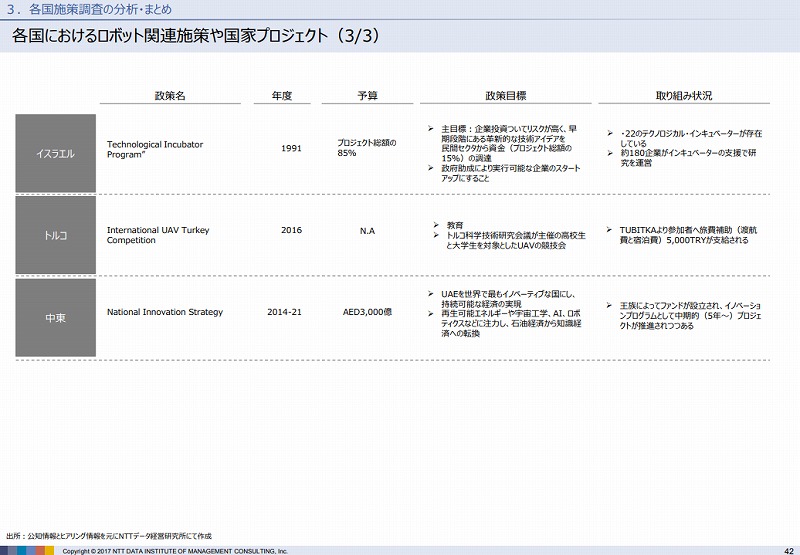The width and height of the screenshot is (800, 555).
Task: Select the トルコ country label box
Action: [56, 235]
